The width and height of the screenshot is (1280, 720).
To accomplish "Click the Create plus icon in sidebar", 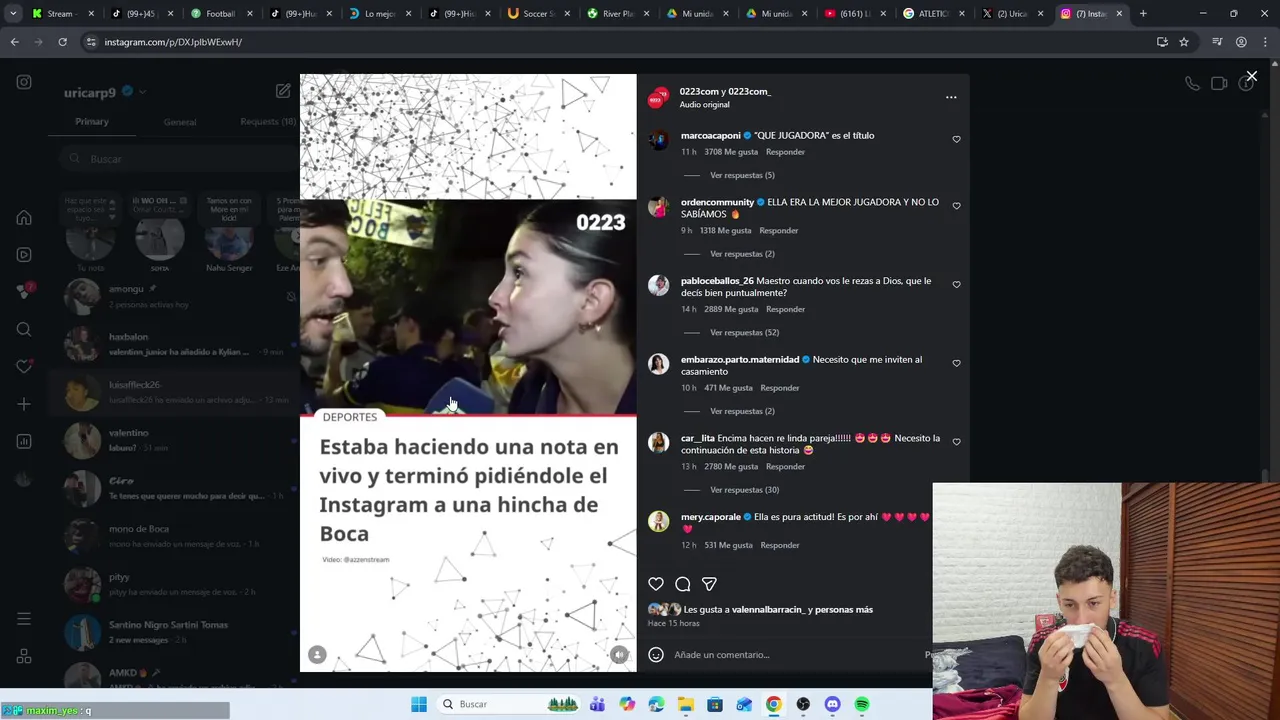I will click(24, 404).
